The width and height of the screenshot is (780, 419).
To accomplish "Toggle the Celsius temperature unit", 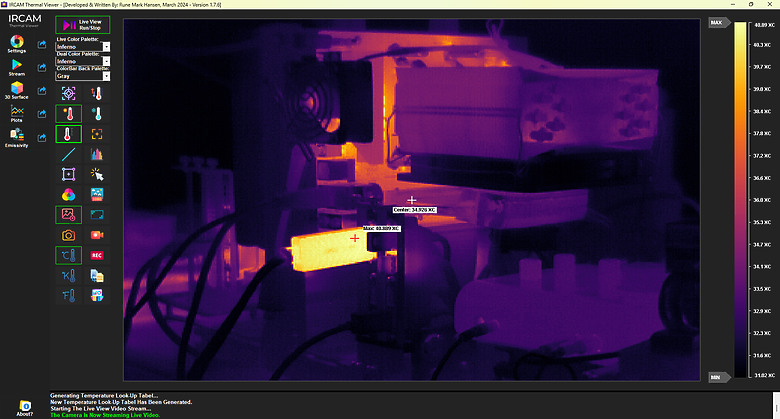I will pyautogui.click(x=69, y=255).
